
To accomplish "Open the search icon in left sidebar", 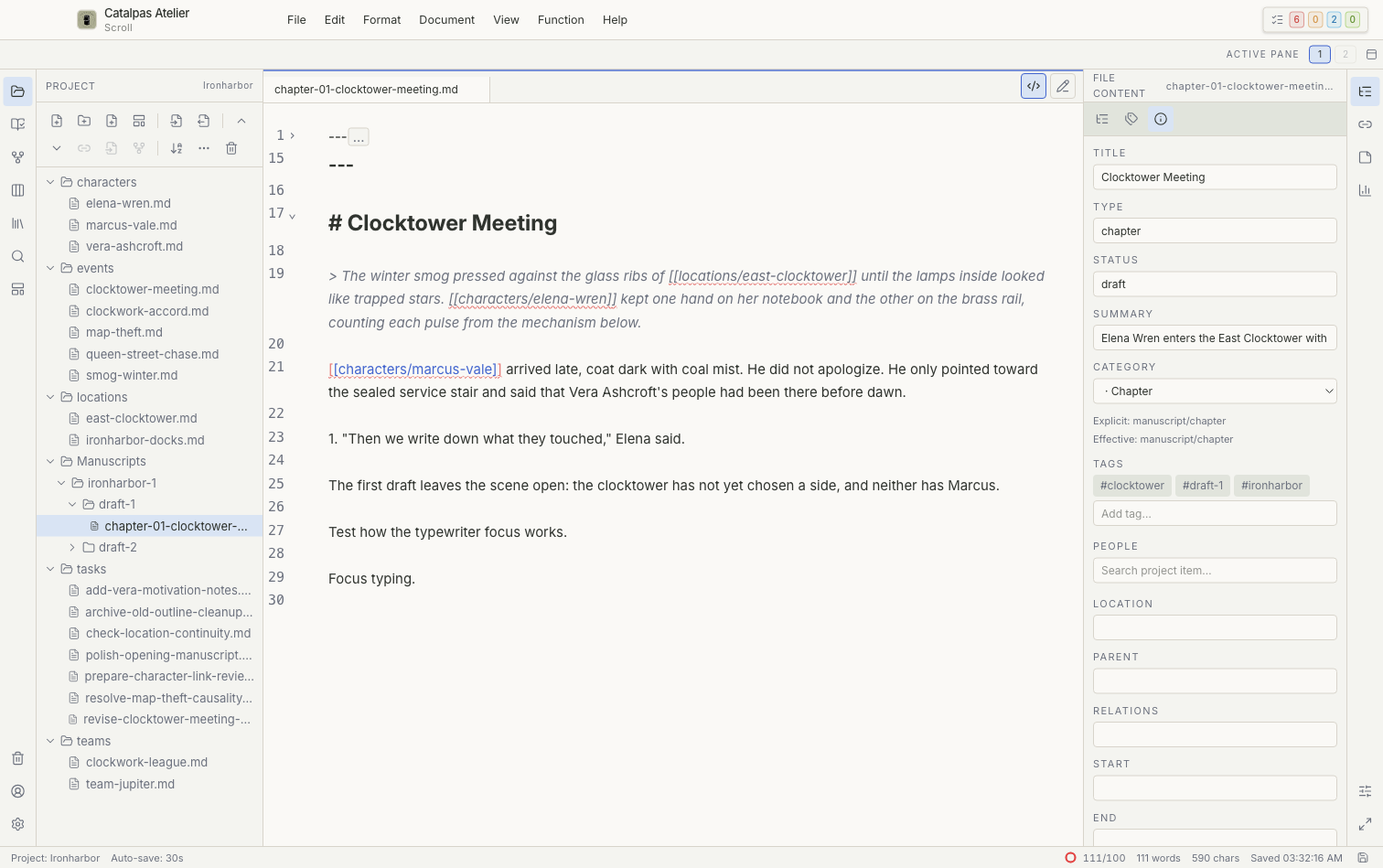I will point(17,256).
